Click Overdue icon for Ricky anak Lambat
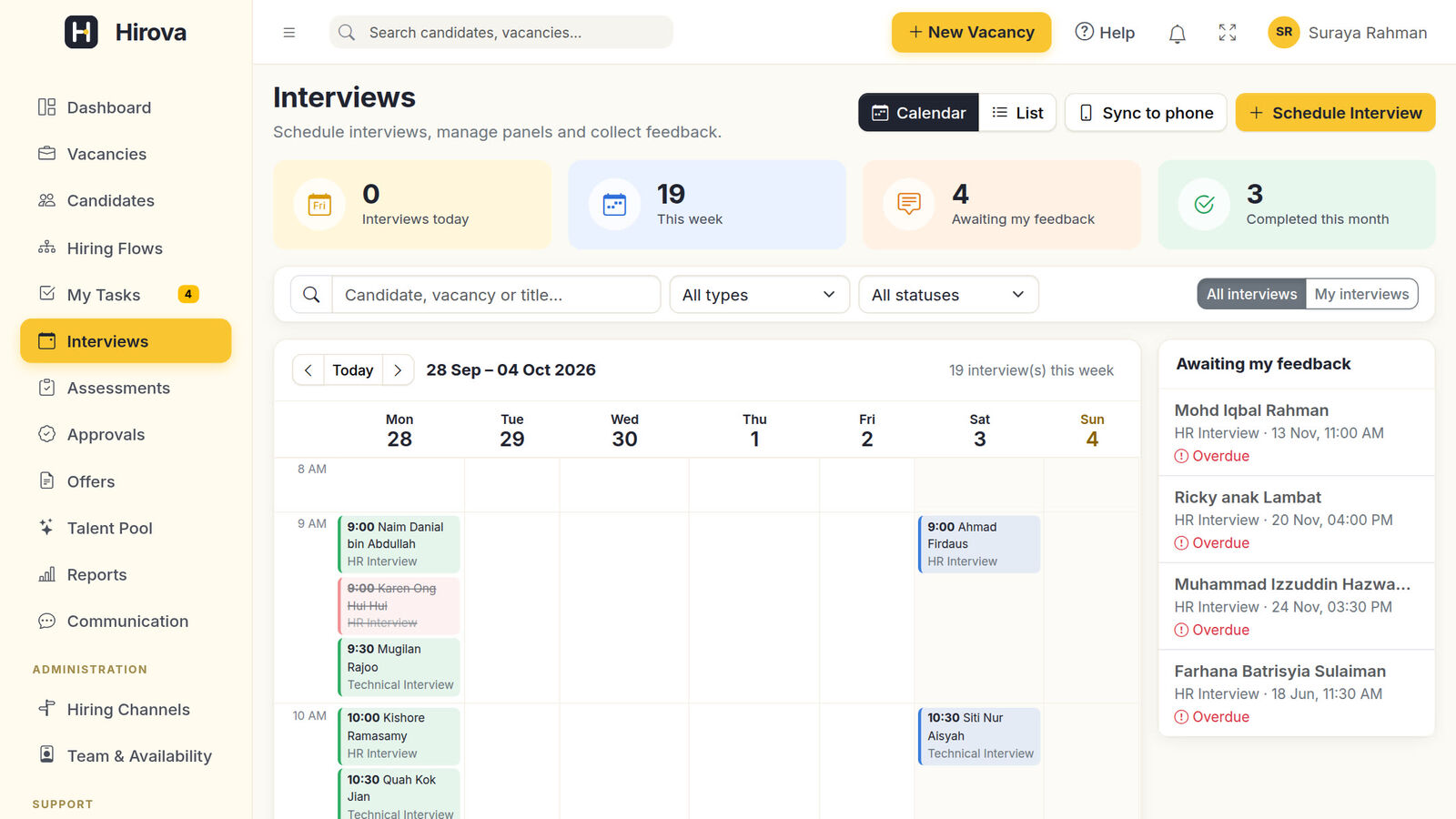Image resolution: width=1456 pixels, height=819 pixels. [x=1181, y=543]
